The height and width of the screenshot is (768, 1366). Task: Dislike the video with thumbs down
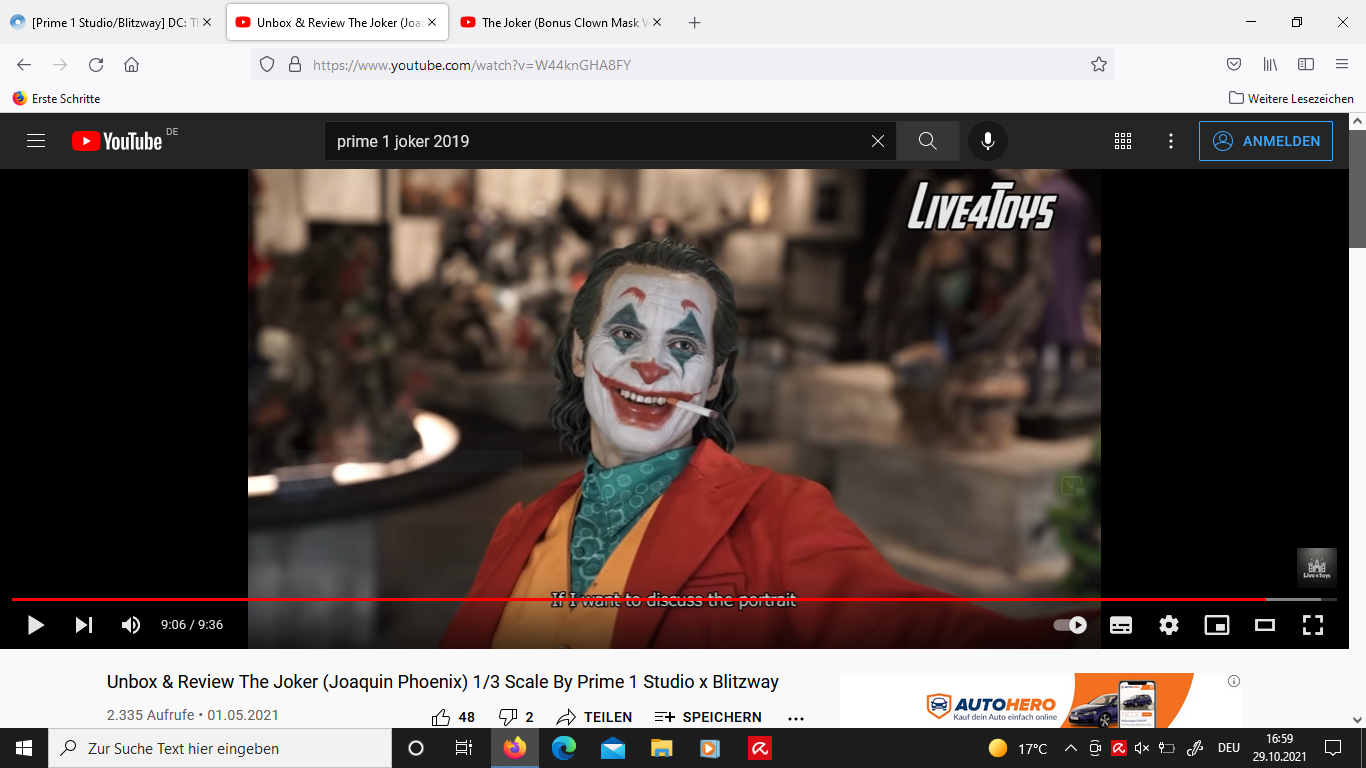coord(516,717)
